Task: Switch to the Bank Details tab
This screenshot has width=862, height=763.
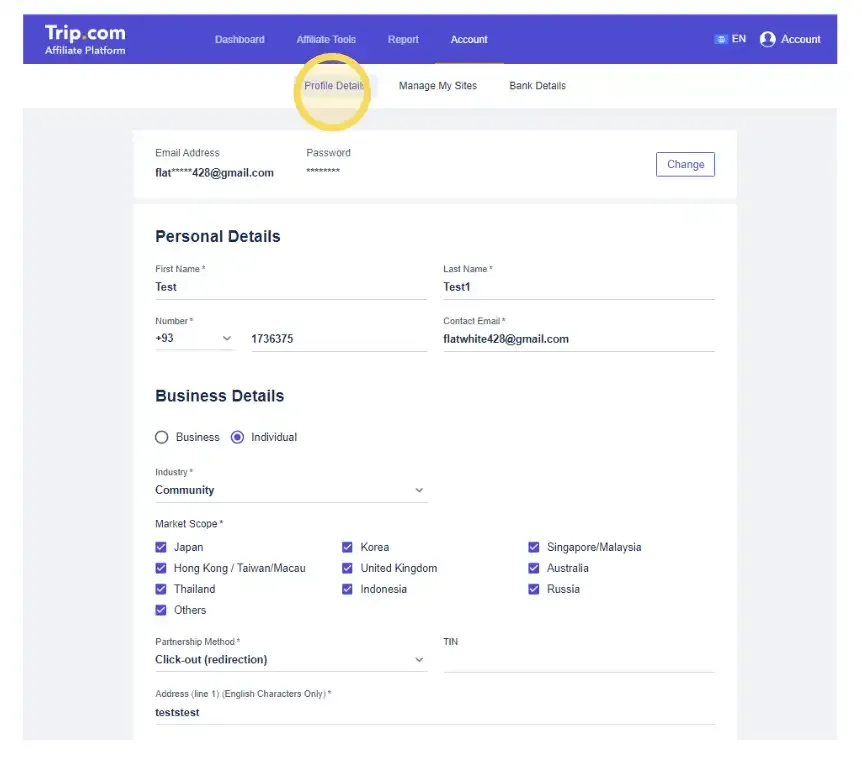Action: click(x=537, y=86)
